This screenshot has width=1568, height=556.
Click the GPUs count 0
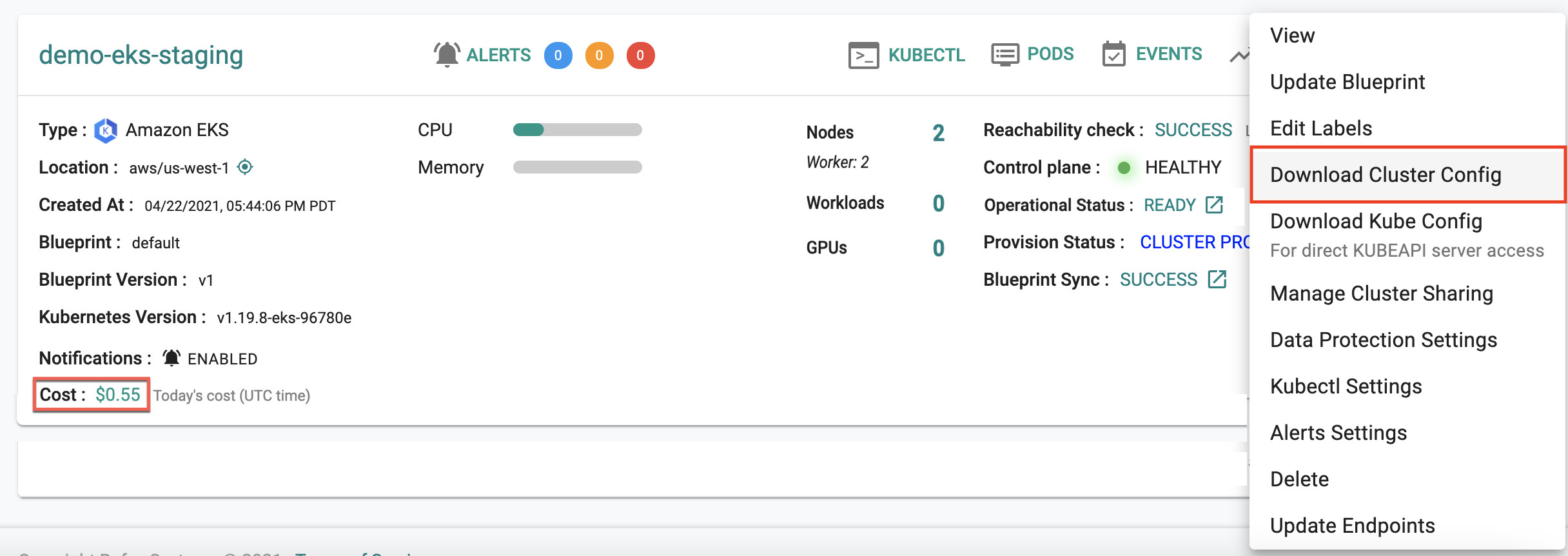coord(939,248)
